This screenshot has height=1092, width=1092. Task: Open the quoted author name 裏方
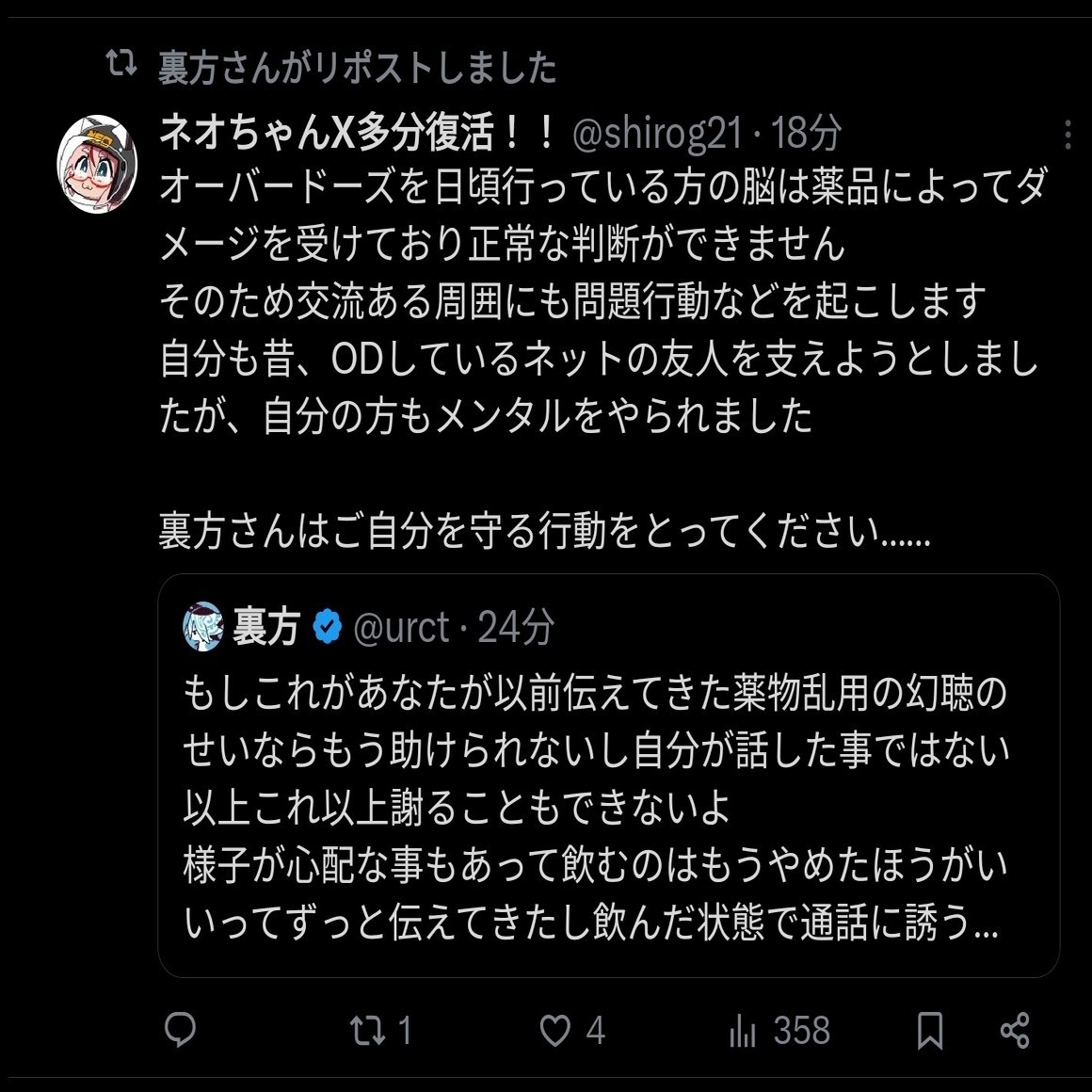(266, 627)
